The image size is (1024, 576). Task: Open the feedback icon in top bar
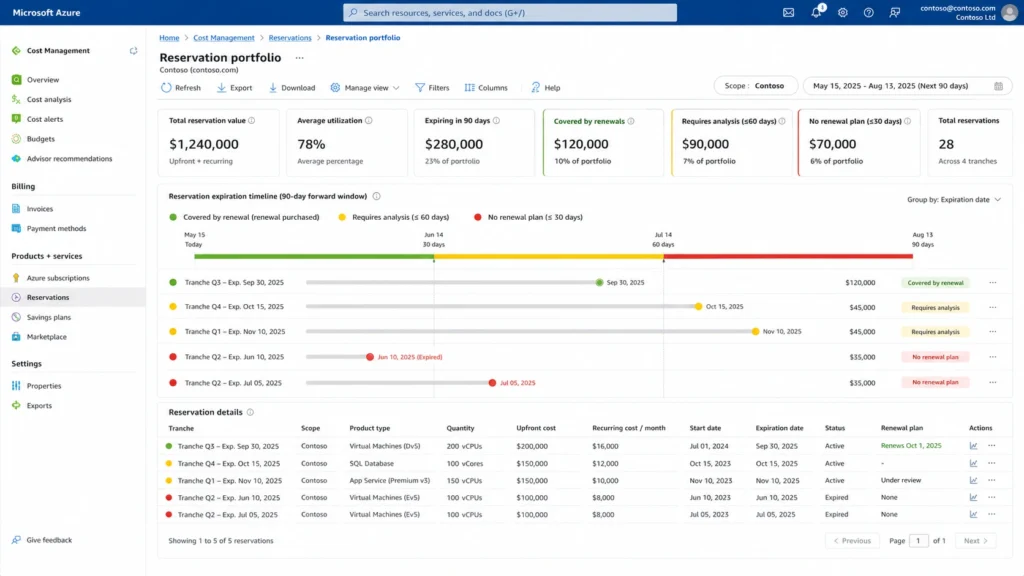pyautogui.click(x=895, y=12)
